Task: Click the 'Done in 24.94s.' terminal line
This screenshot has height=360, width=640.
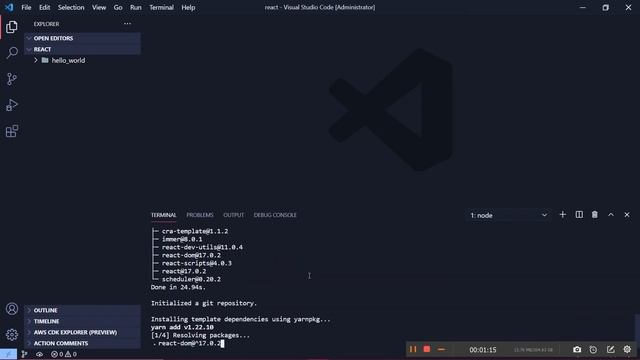Action: click(x=178, y=287)
